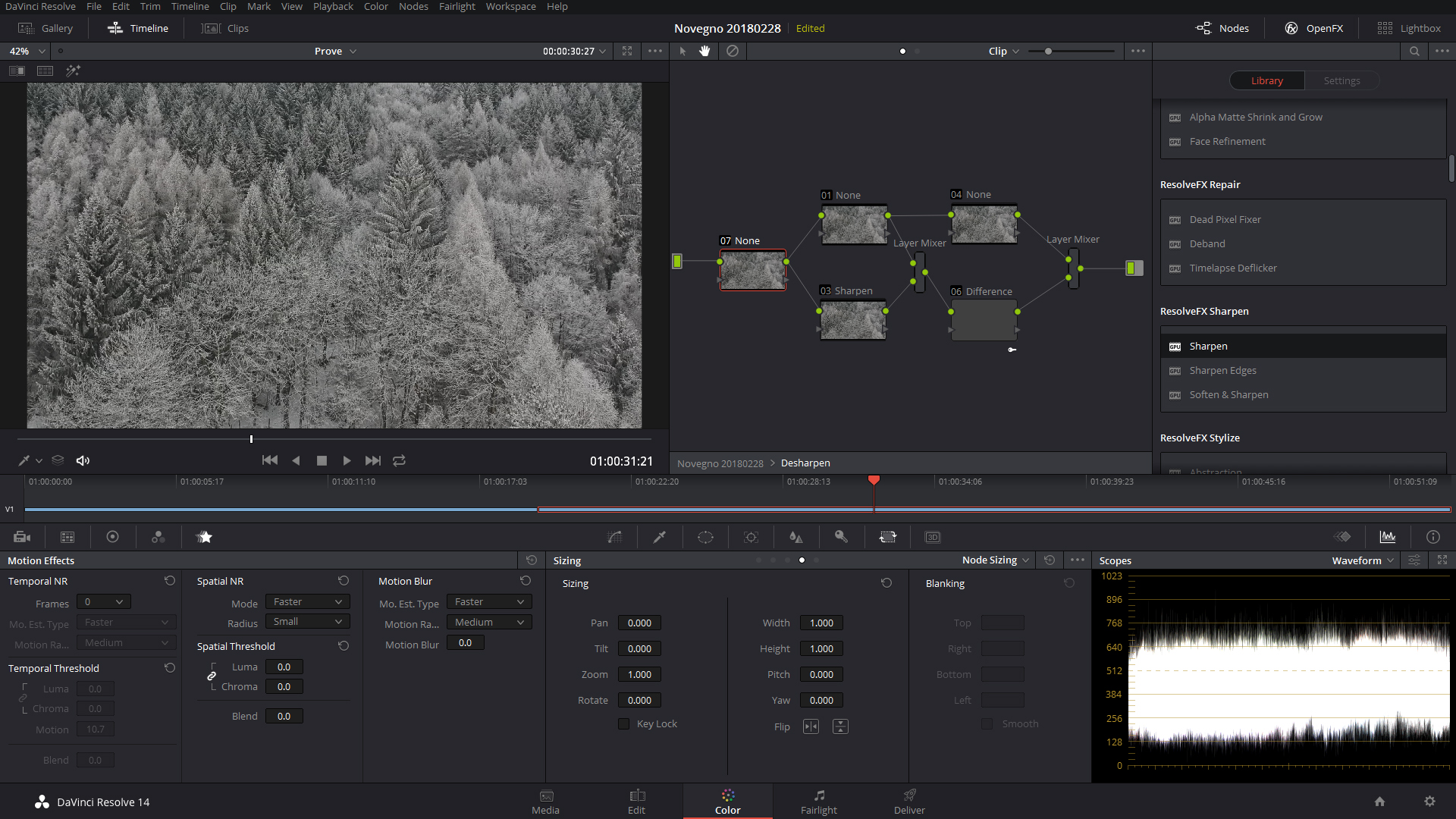This screenshot has height=819, width=1456.
Task: Toggle highlight magic wand icon
Action: [73, 71]
